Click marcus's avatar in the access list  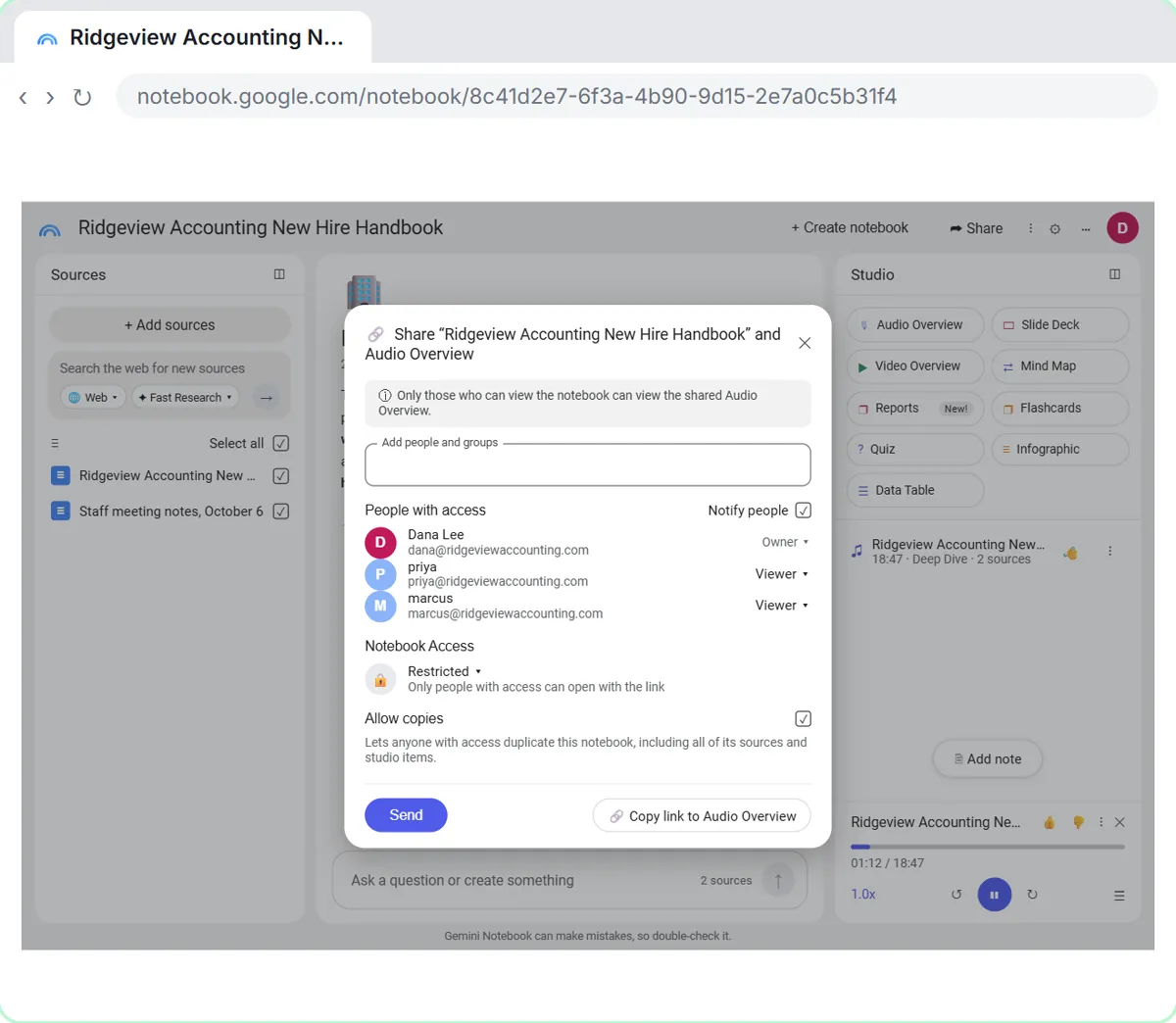pos(380,606)
